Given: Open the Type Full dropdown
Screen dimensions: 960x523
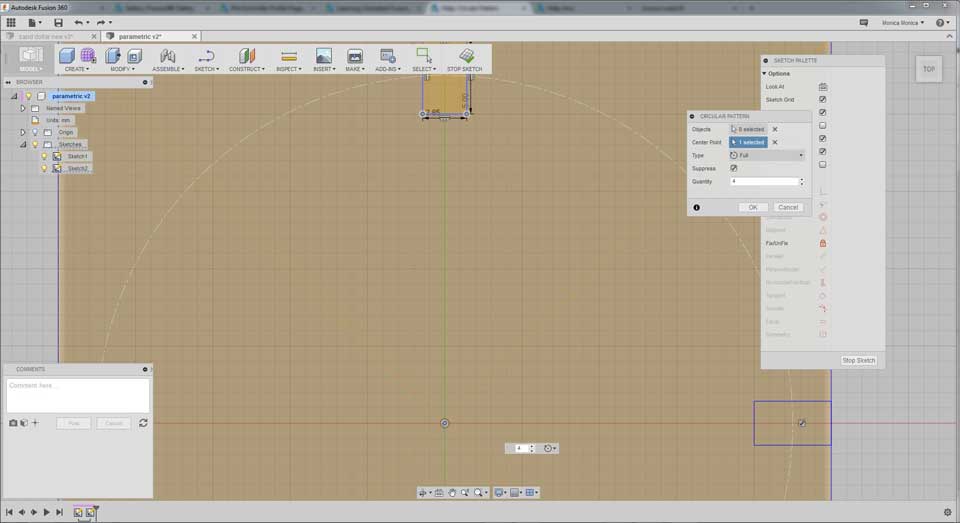Looking at the screenshot, I should coord(767,156).
